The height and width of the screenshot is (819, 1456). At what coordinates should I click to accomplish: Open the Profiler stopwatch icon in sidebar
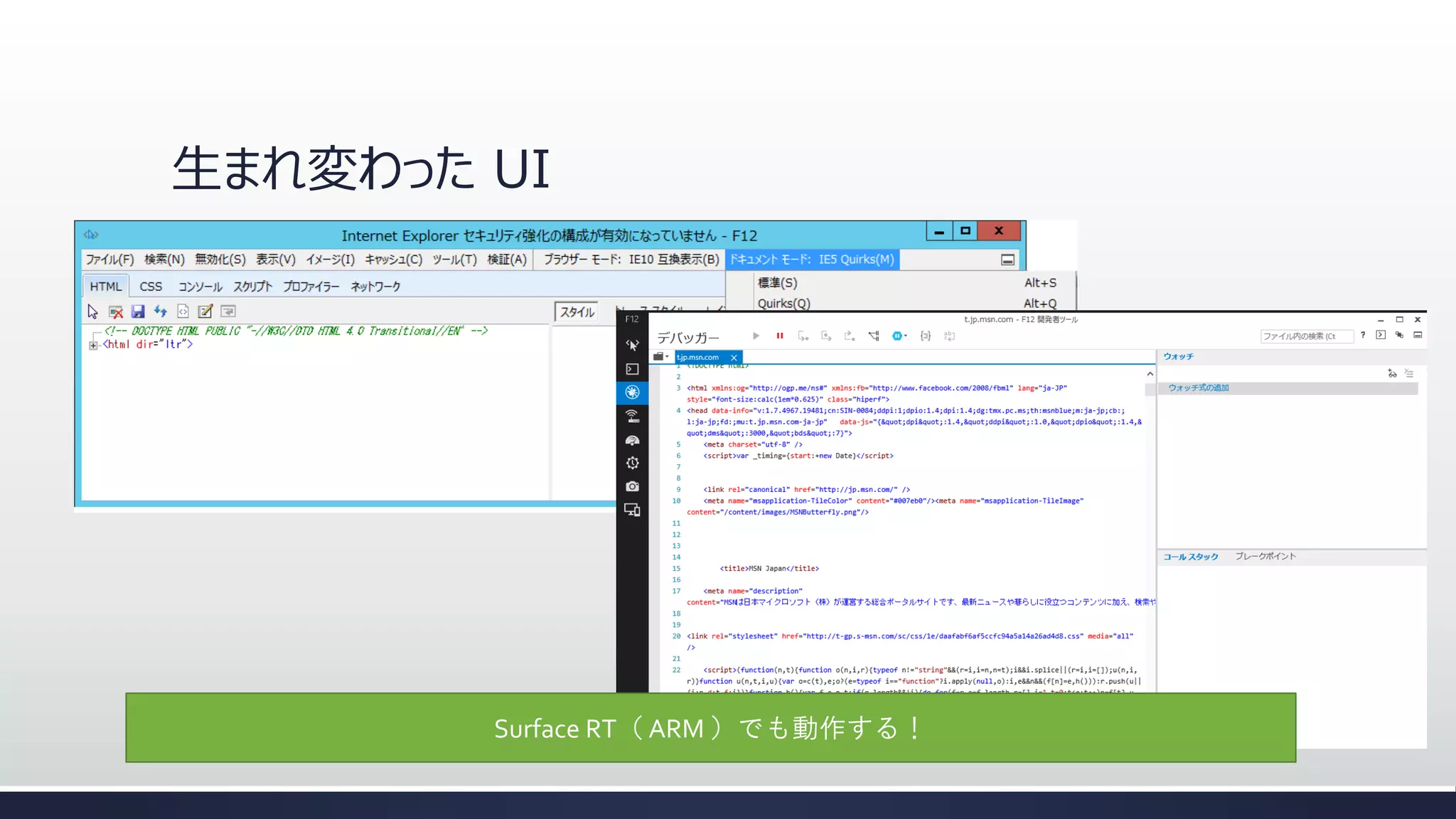point(632,463)
